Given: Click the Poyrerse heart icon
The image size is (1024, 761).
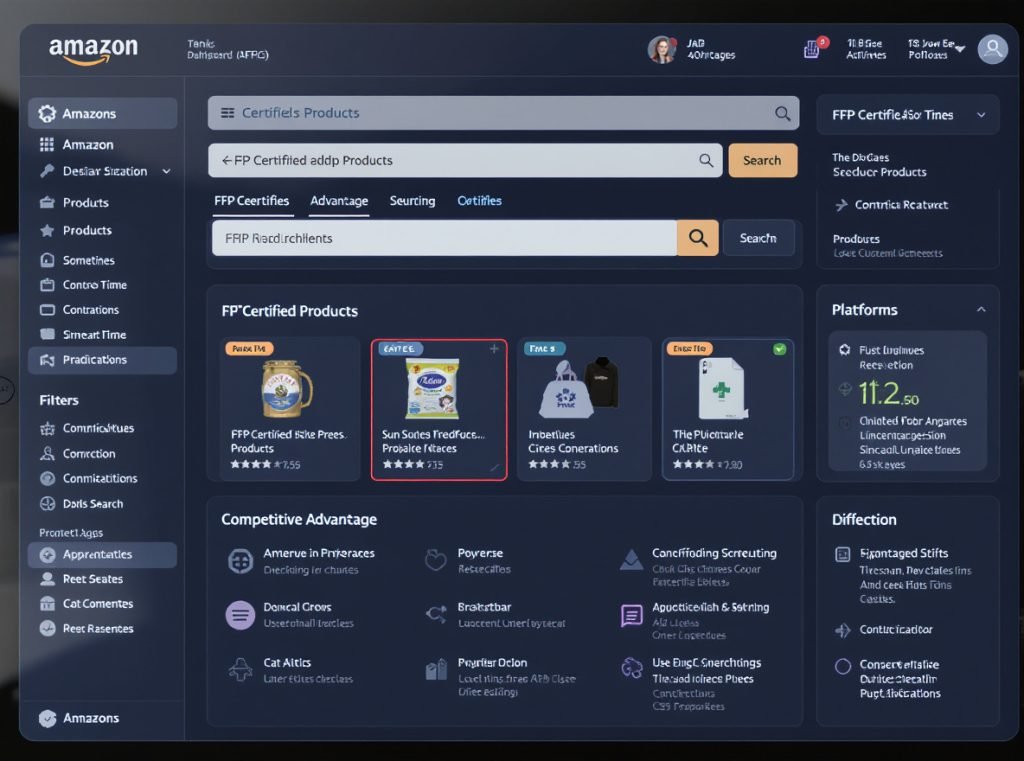Looking at the screenshot, I should click(435, 560).
